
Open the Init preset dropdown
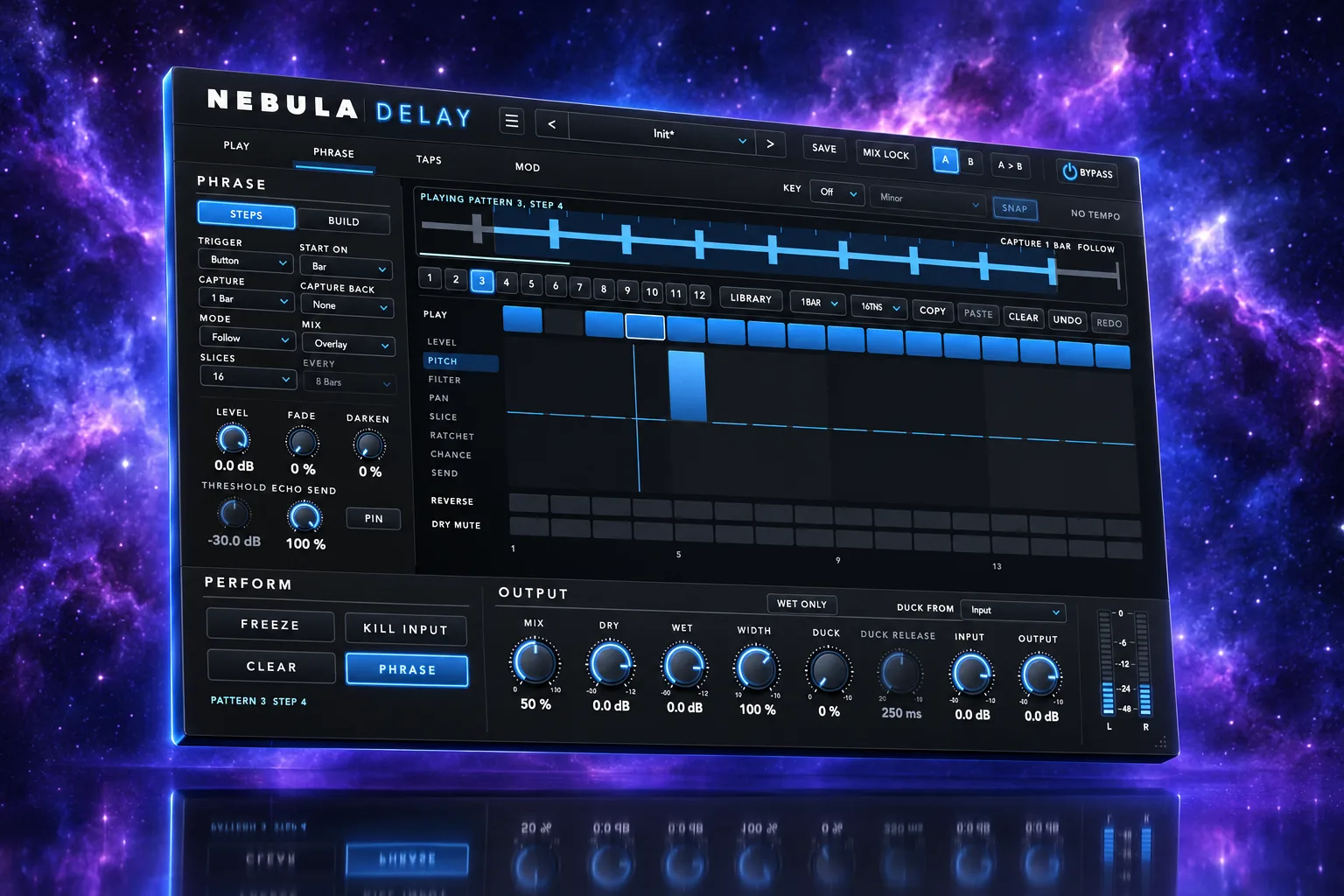pos(661,134)
